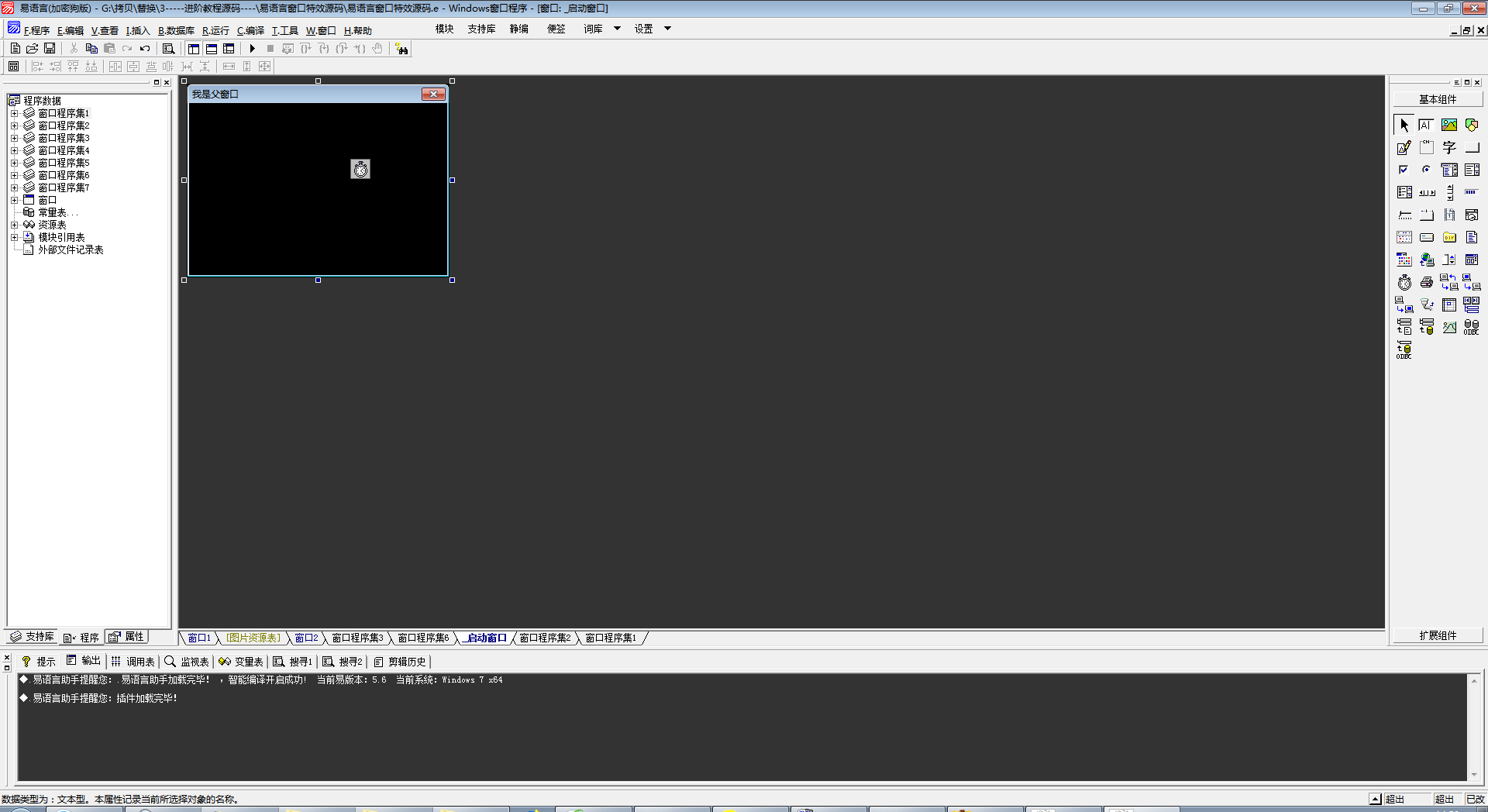This screenshot has width=1488, height=812.
Task: Pick the month calendar component
Action: [x=1404, y=237]
